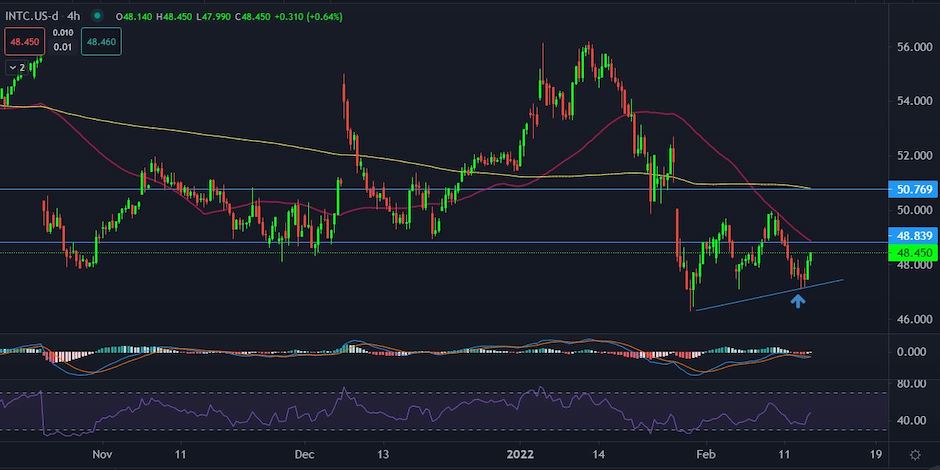Click the purple RSI line pane
This screenshot has width=940, height=470.
(x=400, y=408)
